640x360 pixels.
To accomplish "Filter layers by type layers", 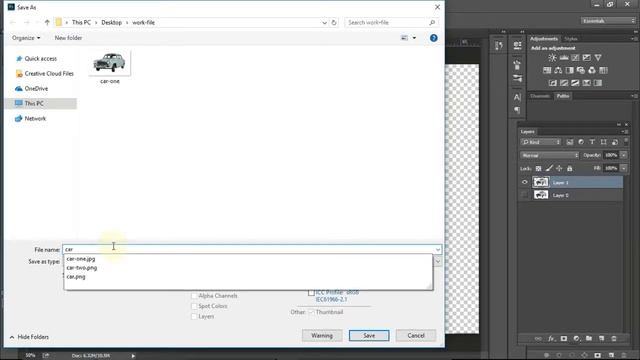I will [x=592, y=142].
